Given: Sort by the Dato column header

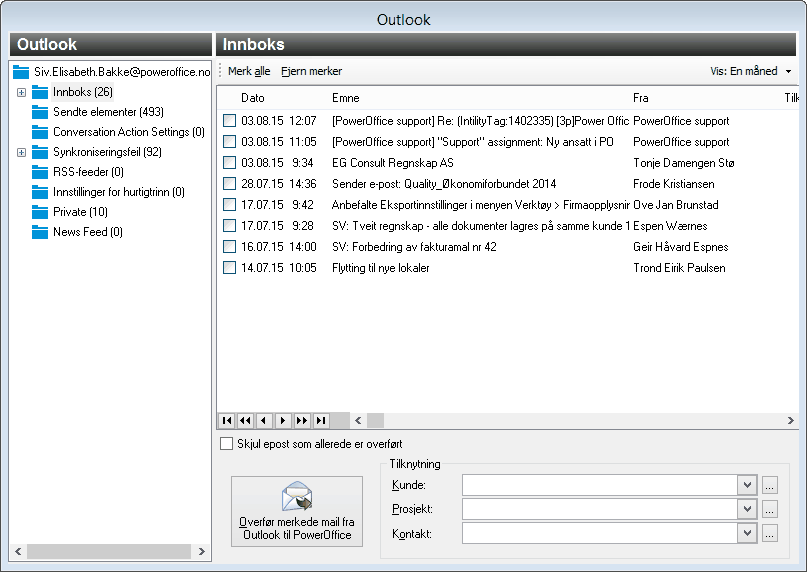Looking at the screenshot, I should (253, 98).
